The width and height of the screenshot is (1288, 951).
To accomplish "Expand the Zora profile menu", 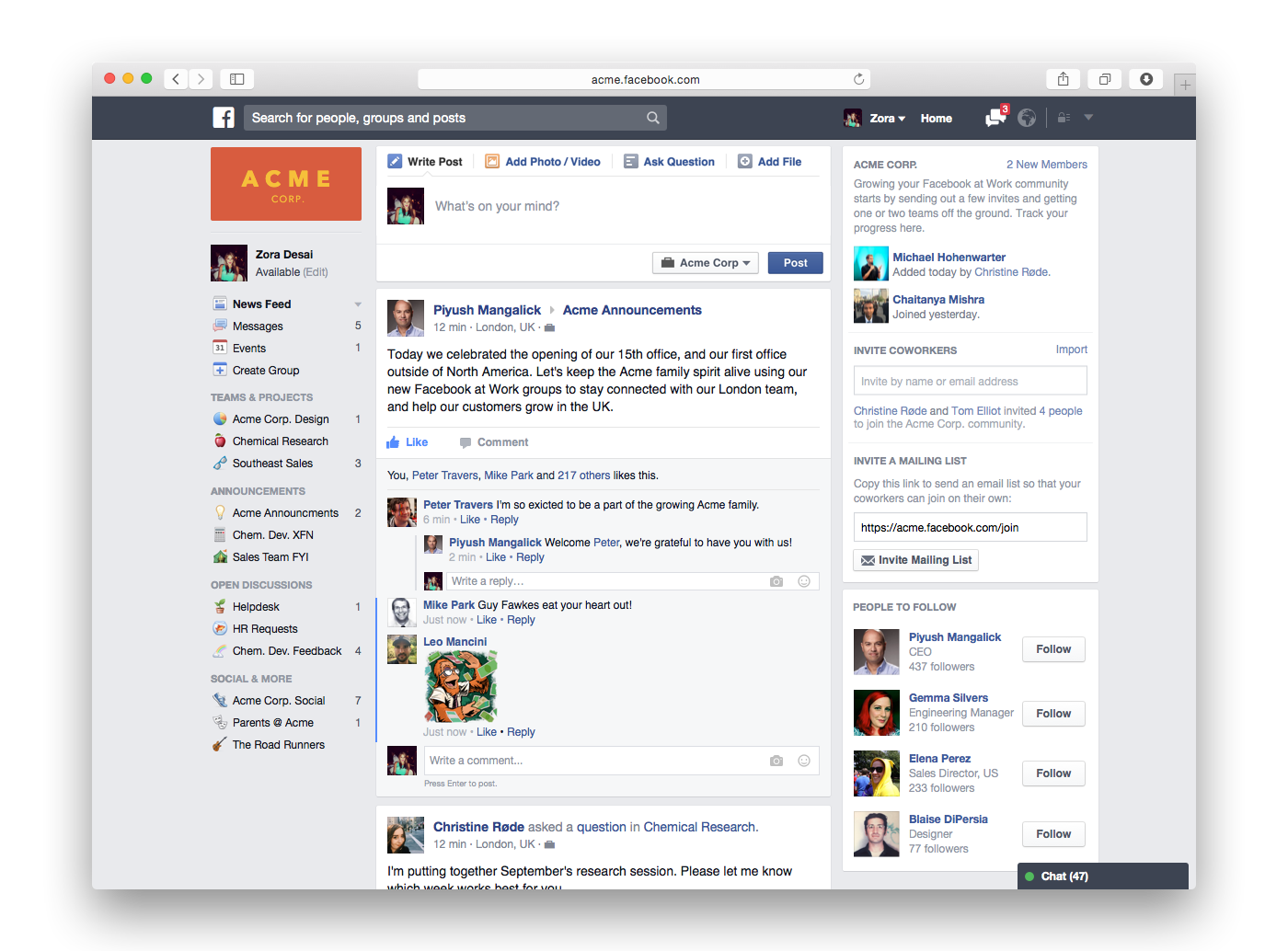I will click(888, 119).
